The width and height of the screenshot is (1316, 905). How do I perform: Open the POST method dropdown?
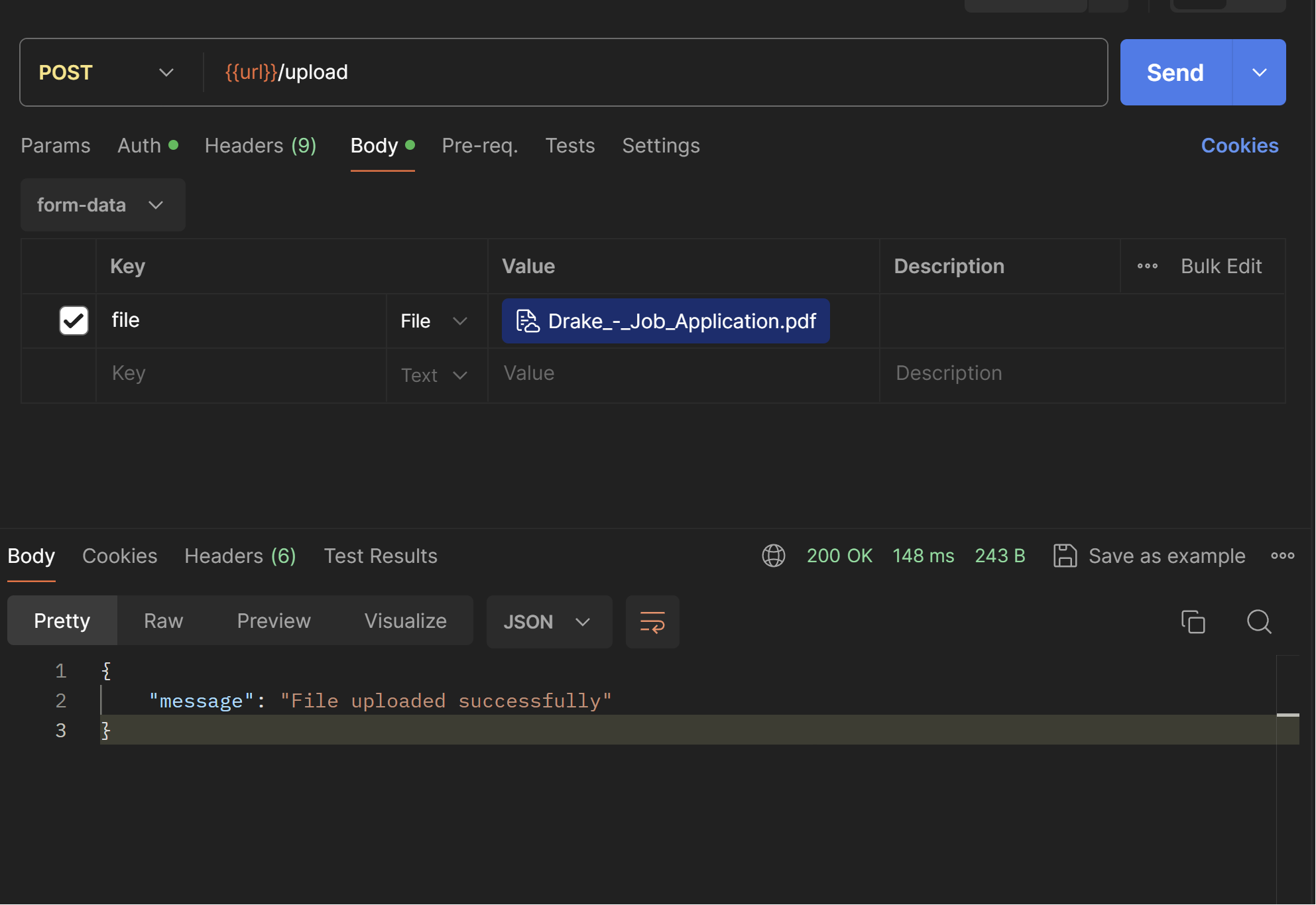click(x=106, y=72)
